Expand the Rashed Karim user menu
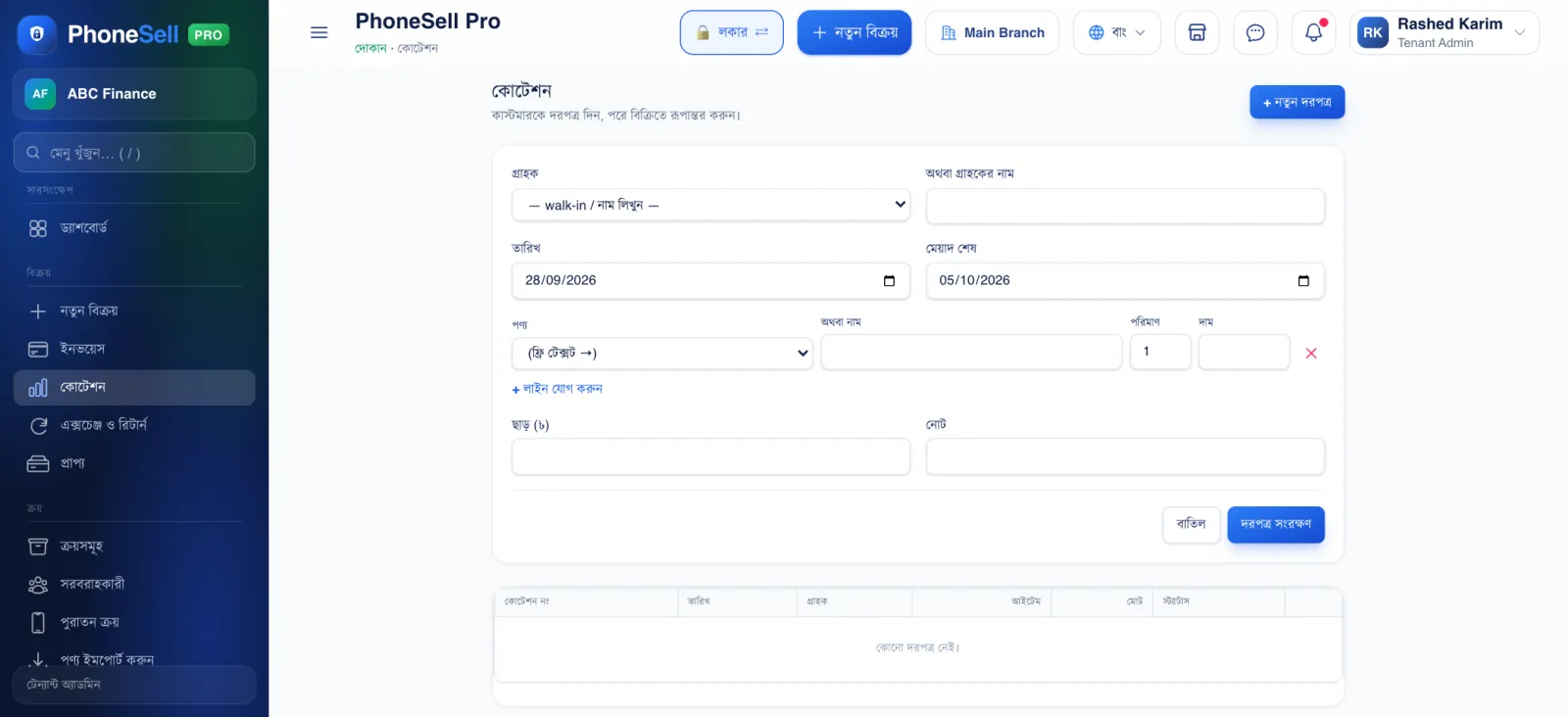Image resolution: width=1568 pixels, height=717 pixels. pos(1444,32)
